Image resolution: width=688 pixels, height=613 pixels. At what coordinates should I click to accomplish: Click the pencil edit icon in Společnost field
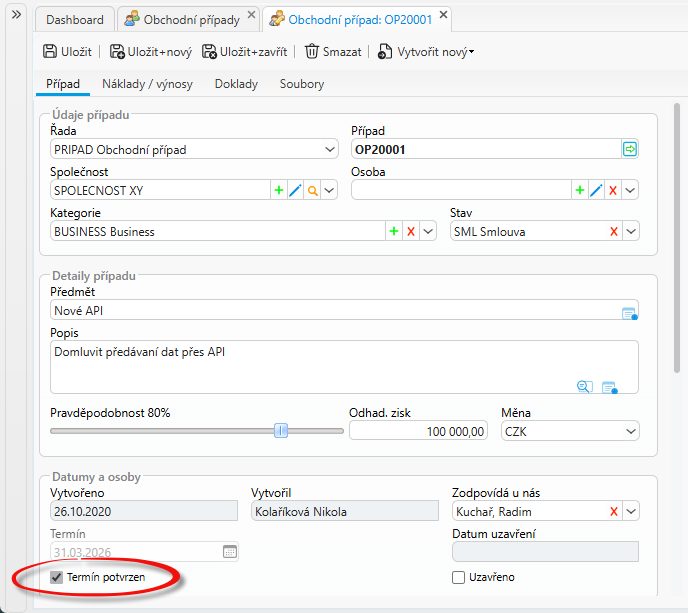pyautogui.click(x=295, y=190)
